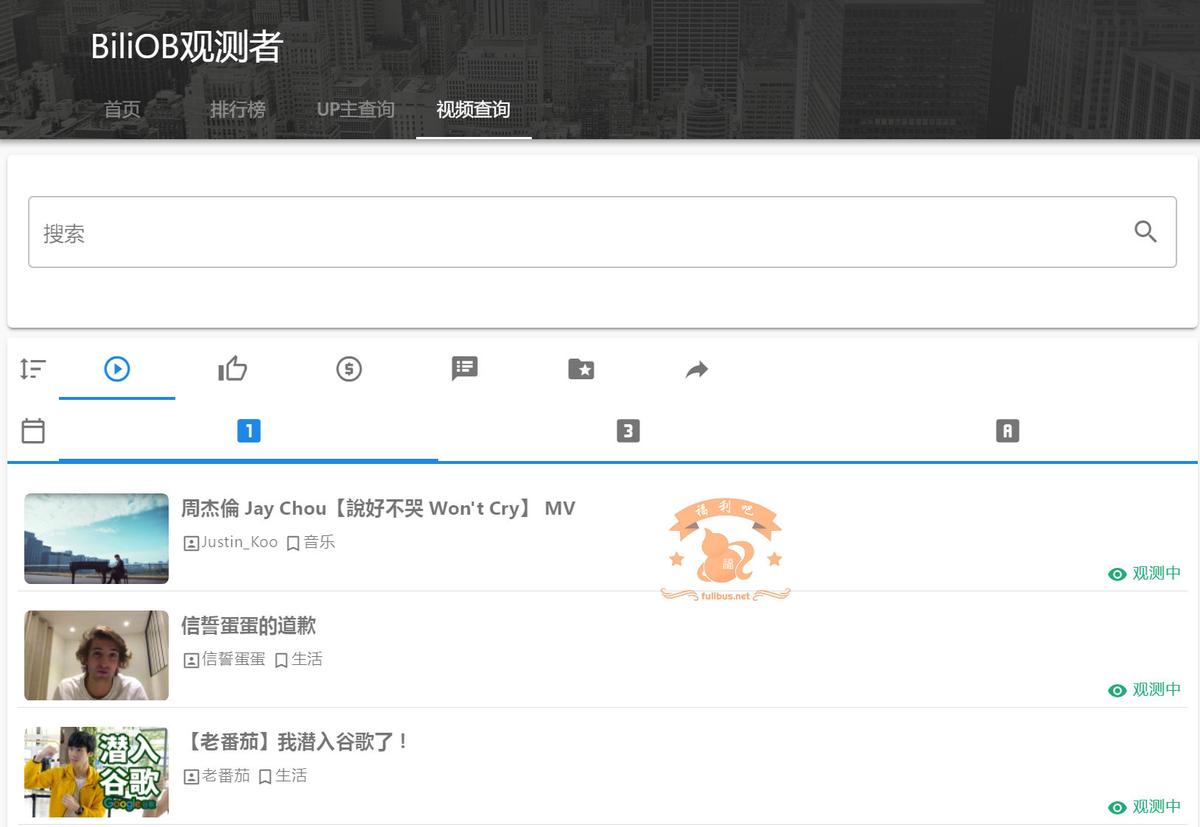Click the 搜索 input field

tap(602, 232)
